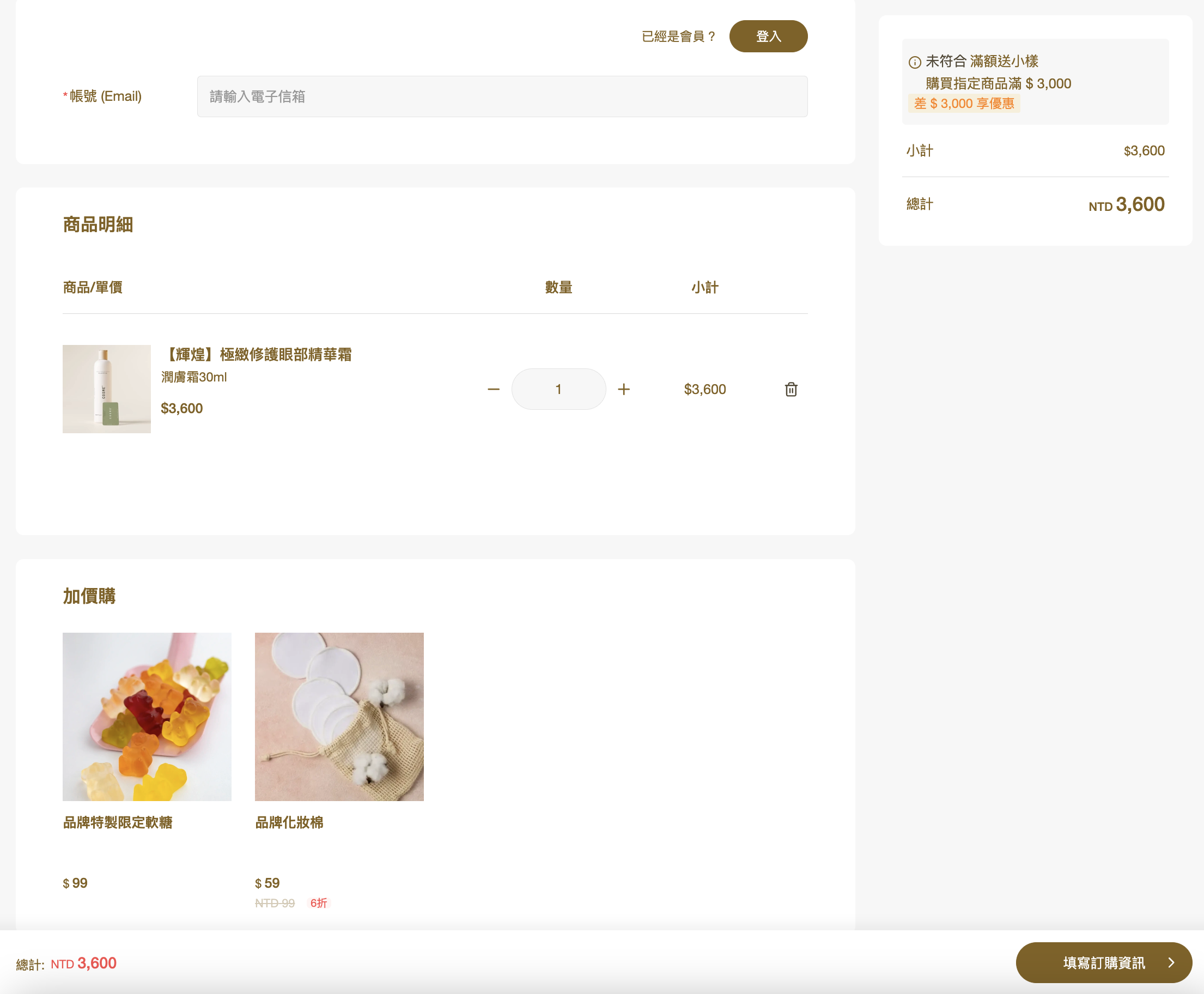Open the 品牌化妝棉 product title
The image size is (1204, 994).
(289, 822)
